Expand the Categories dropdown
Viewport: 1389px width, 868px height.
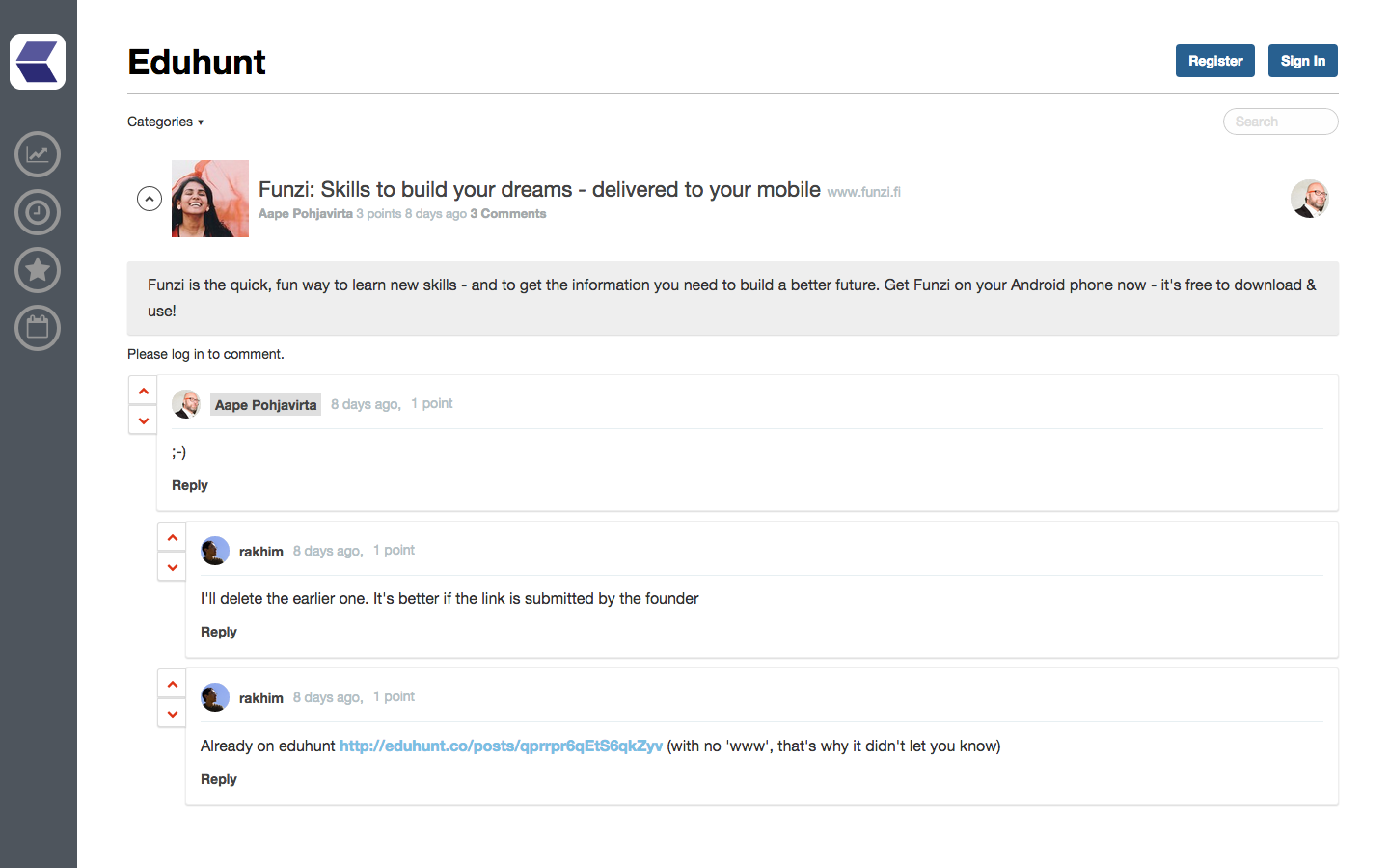(166, 122)
